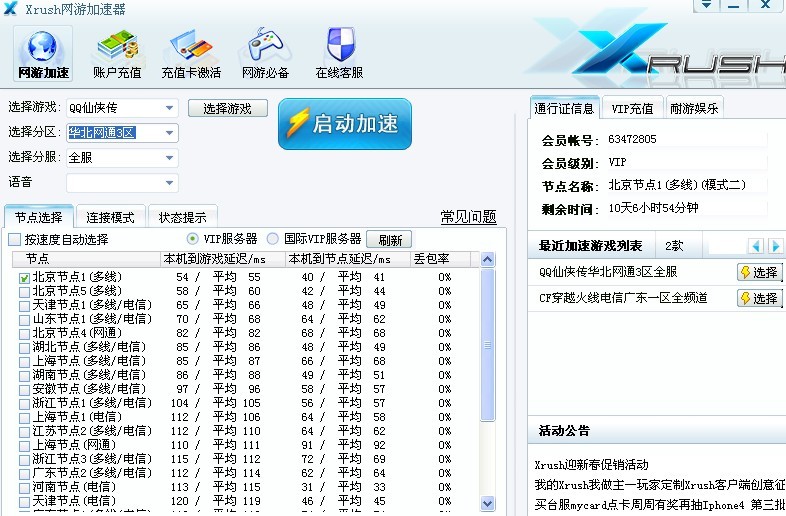Select VIP服务器 radio button
This screenshot has width=786, height=516.
[x=192, y=239]
